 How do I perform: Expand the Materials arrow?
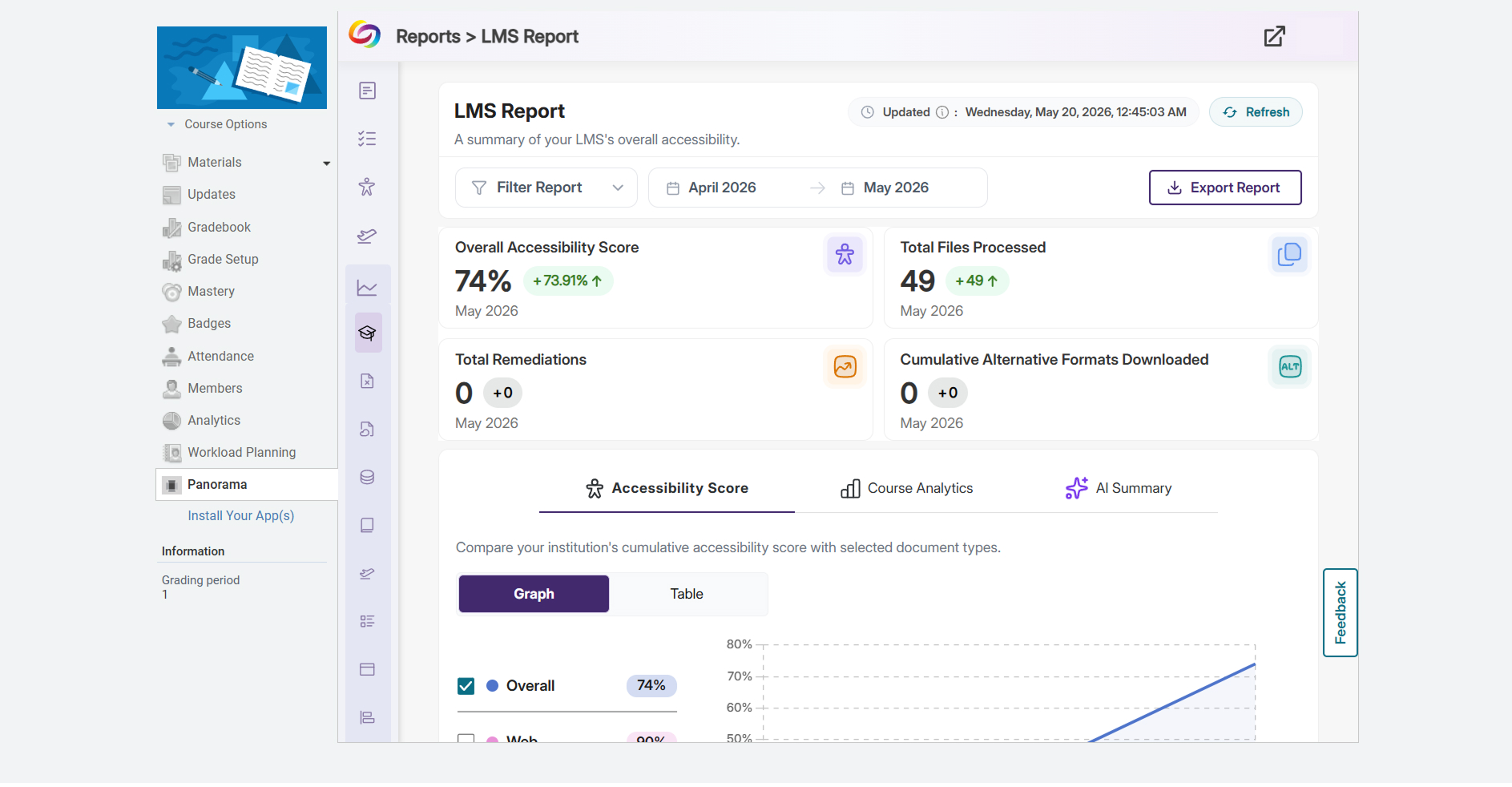coord(326,163)
